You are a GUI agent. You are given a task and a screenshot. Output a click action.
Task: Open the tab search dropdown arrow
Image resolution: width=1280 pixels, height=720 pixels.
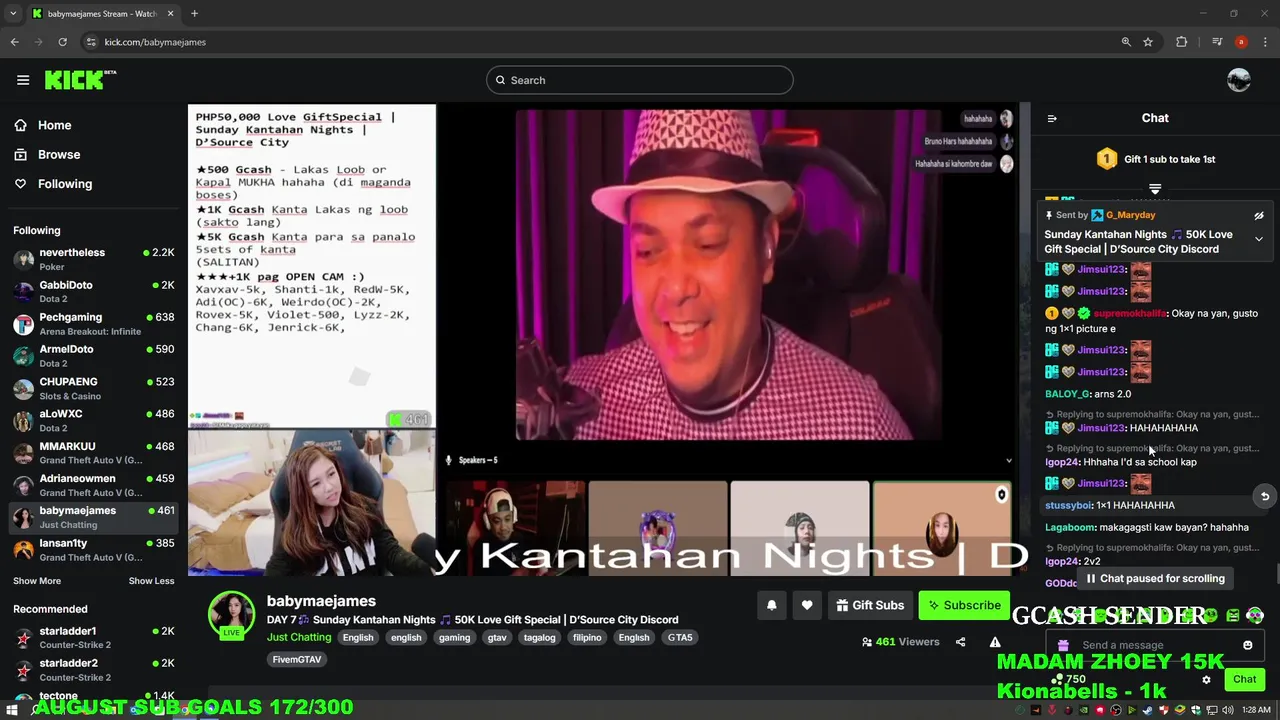point(13,14)
